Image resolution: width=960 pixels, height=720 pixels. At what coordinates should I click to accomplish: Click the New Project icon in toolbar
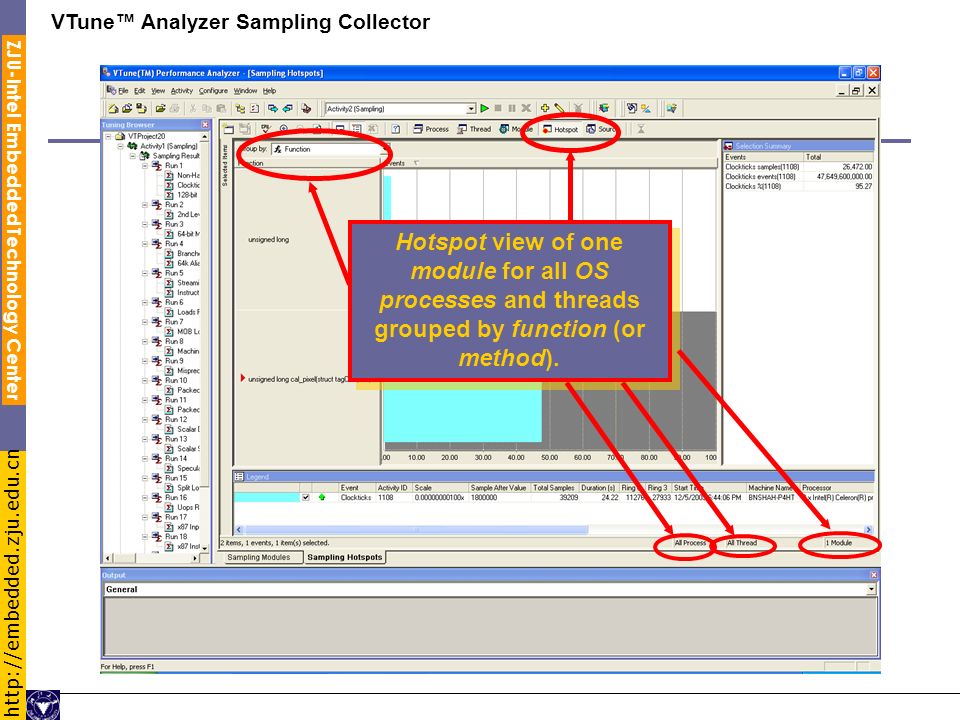point(113,108)
